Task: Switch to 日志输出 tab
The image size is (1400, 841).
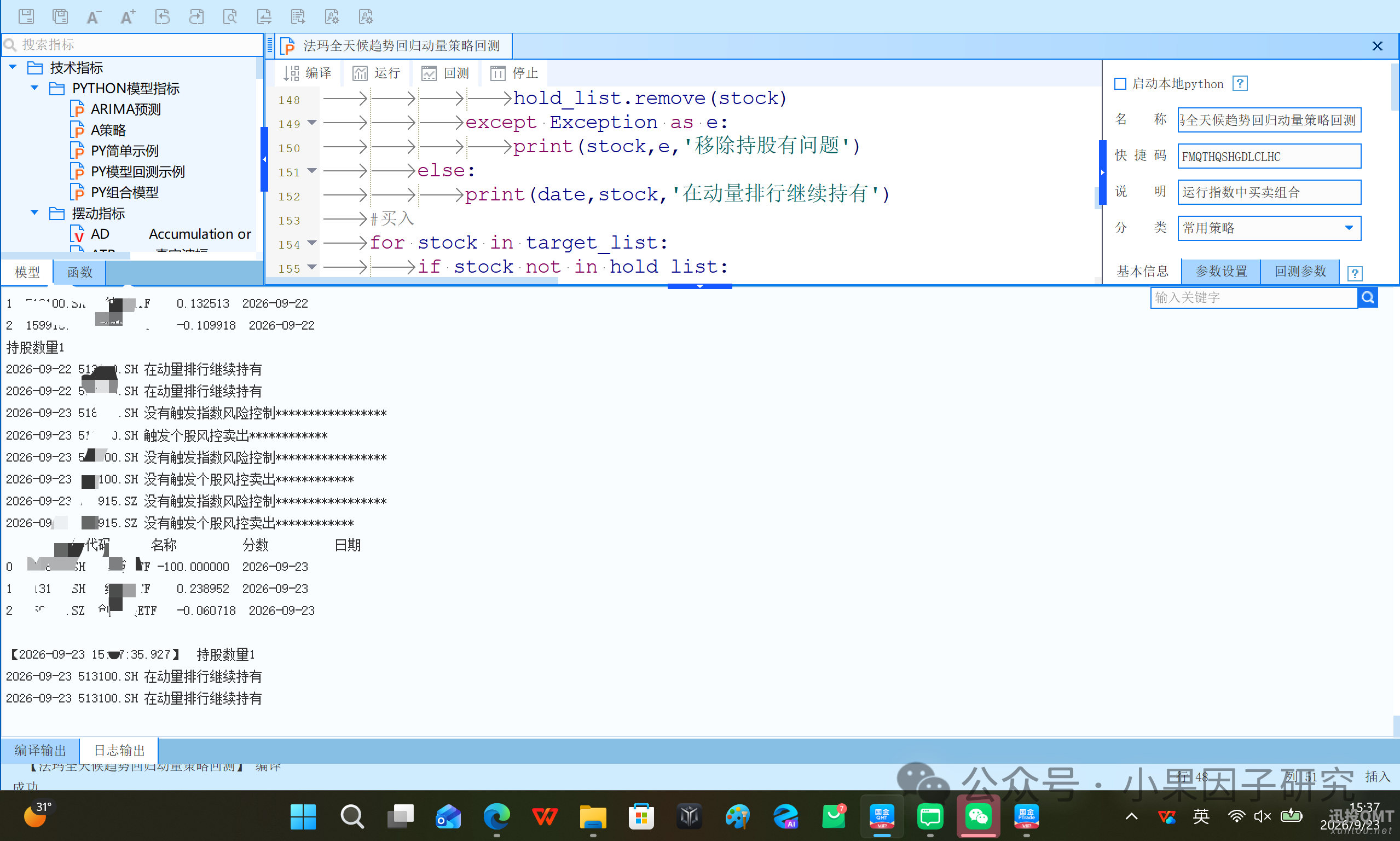Action: pyautogui.click(x=119, y=750)
